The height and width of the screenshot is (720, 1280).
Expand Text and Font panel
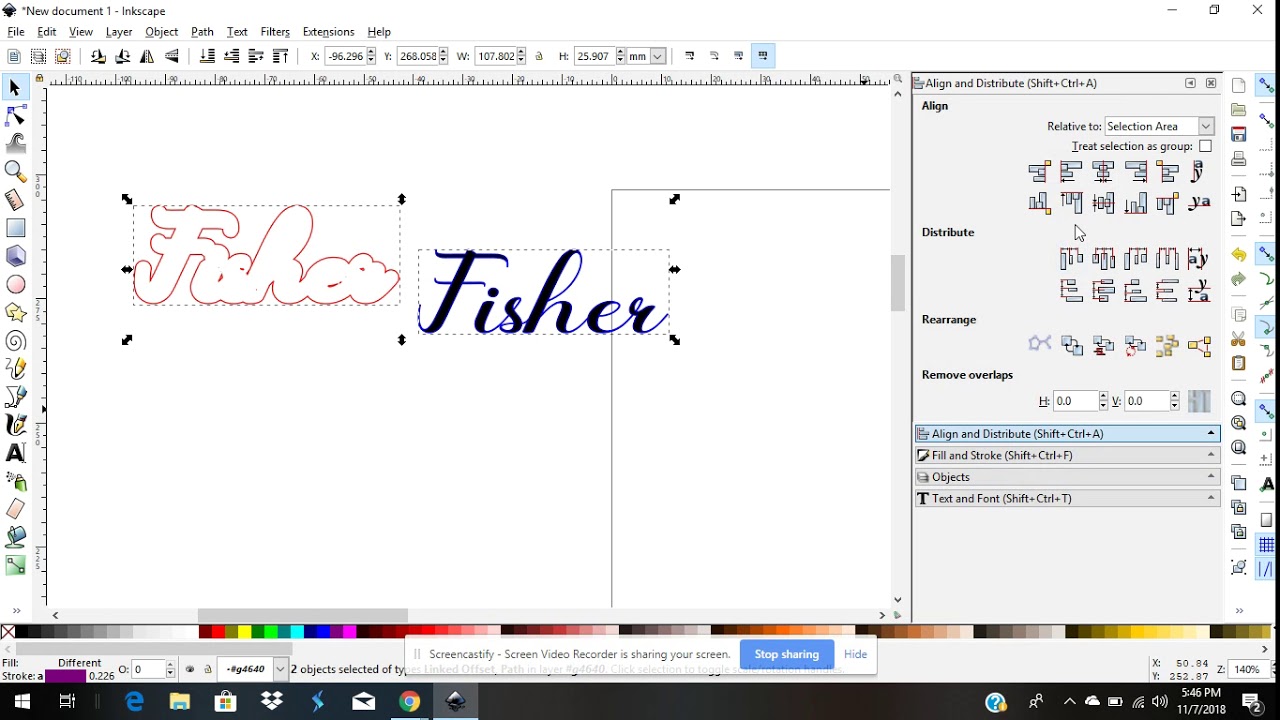1067,498
